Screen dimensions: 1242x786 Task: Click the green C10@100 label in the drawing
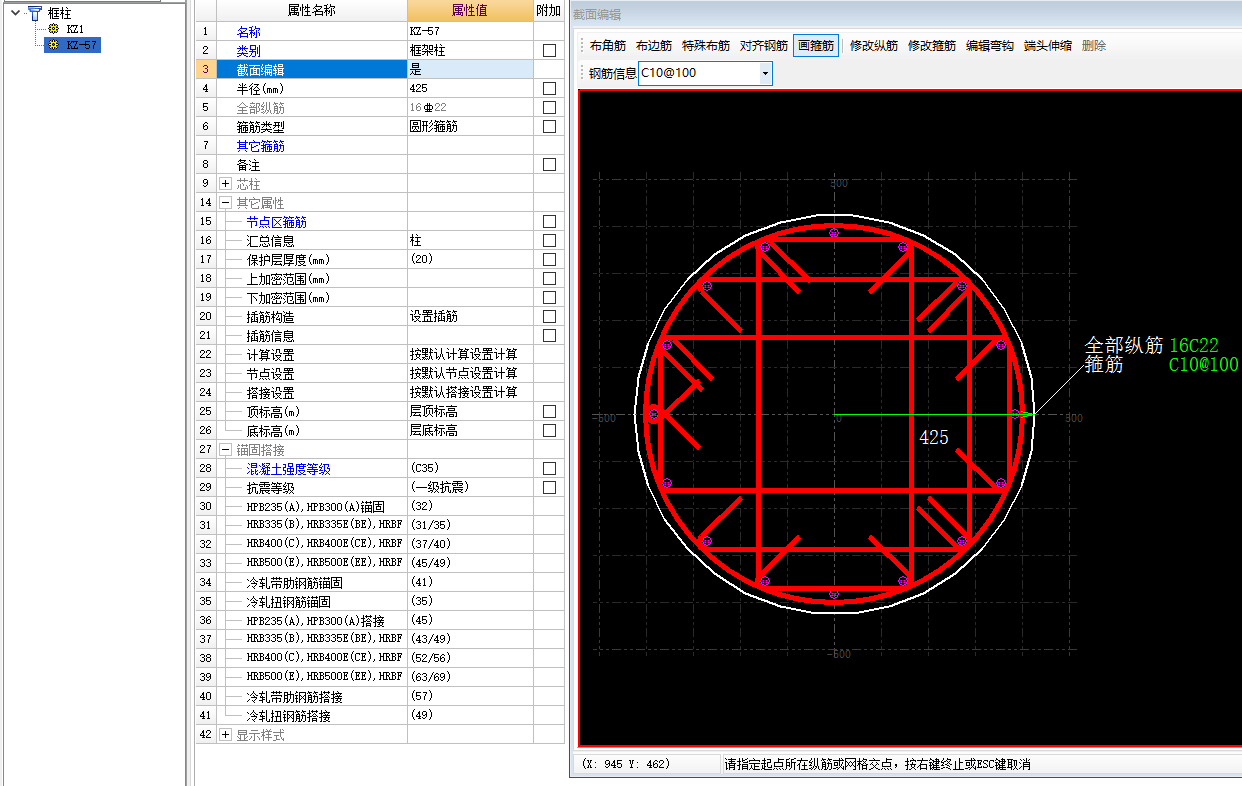coord(1203,365)
